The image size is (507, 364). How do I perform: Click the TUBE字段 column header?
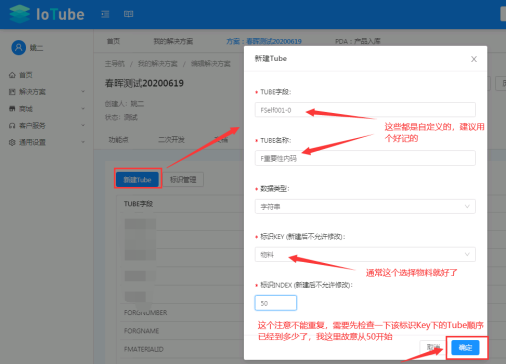[x=138, y=204]
